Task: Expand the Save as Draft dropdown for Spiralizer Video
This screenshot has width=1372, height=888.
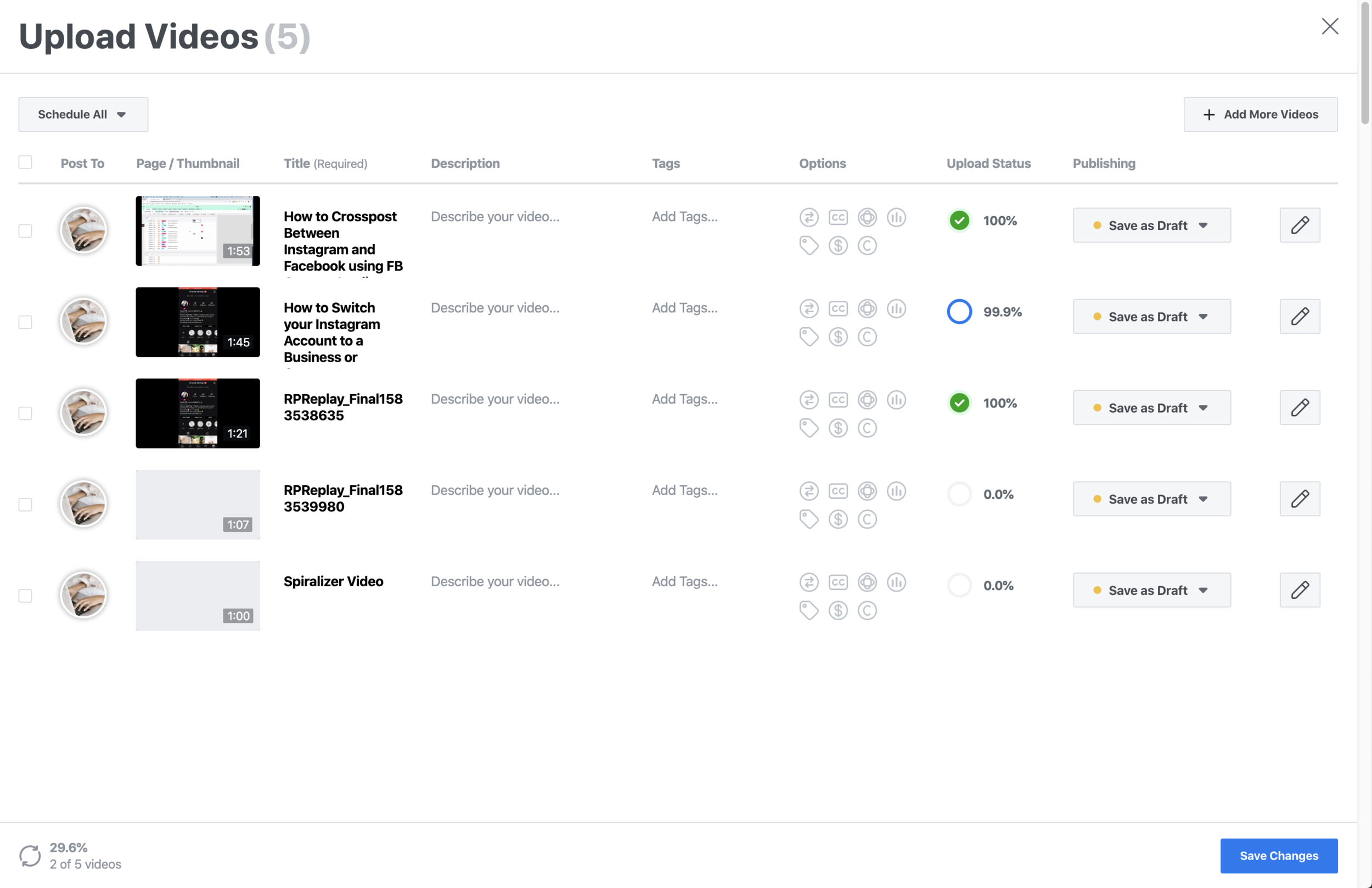Action: (1151, 590)
